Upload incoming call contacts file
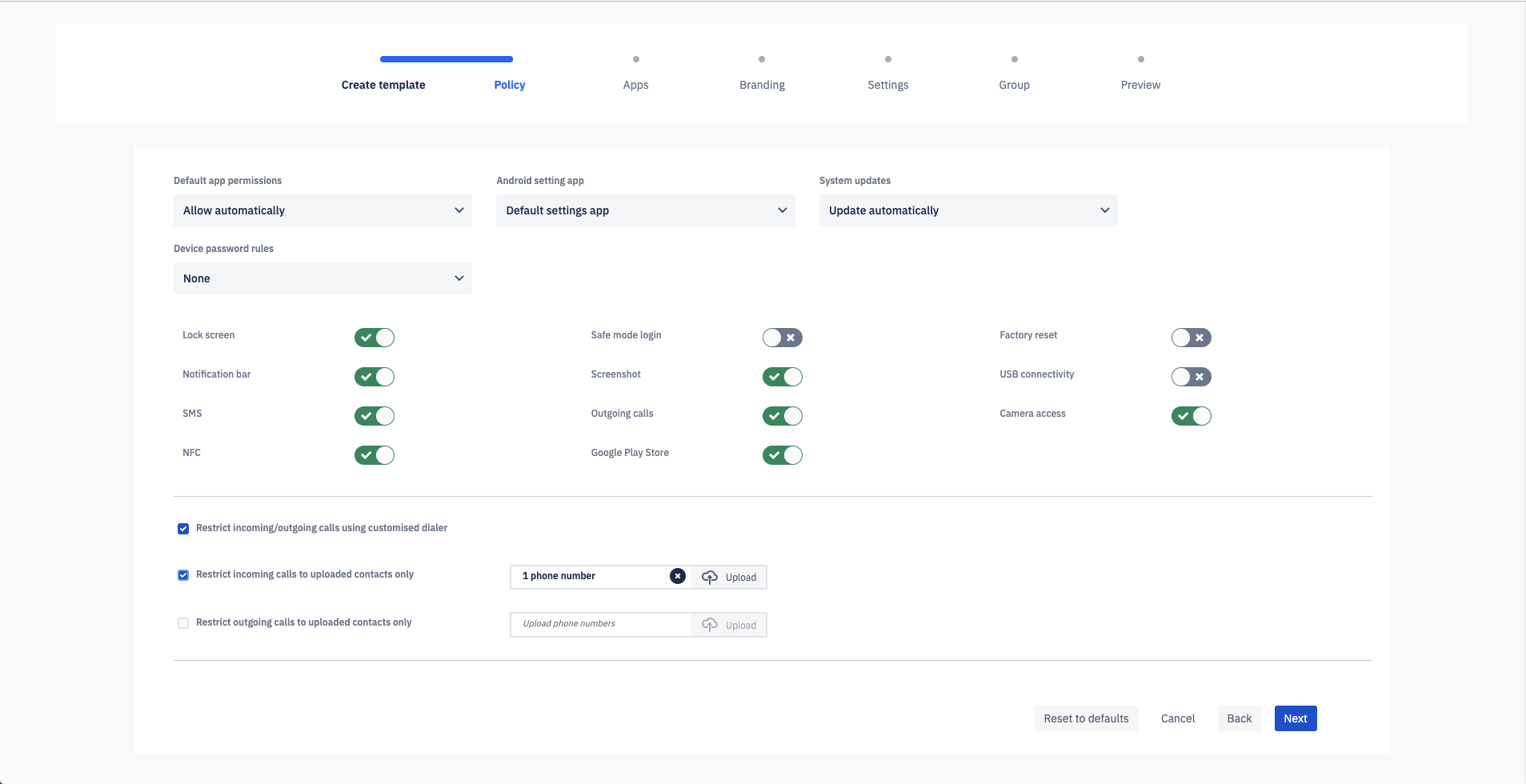Image resolution: width=1526 pixels, height=784 pixels. coord(729,577)
